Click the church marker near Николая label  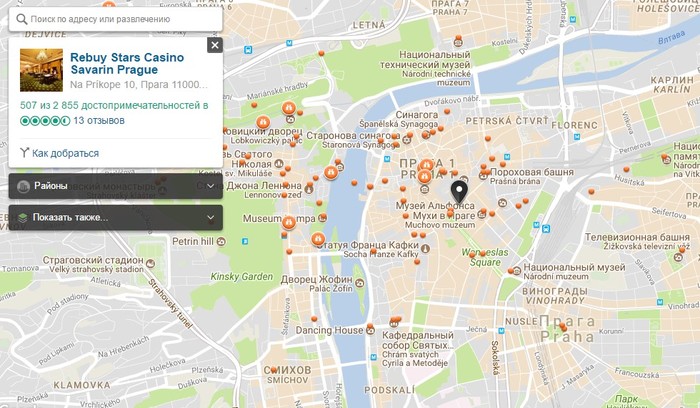pos(279,164)
